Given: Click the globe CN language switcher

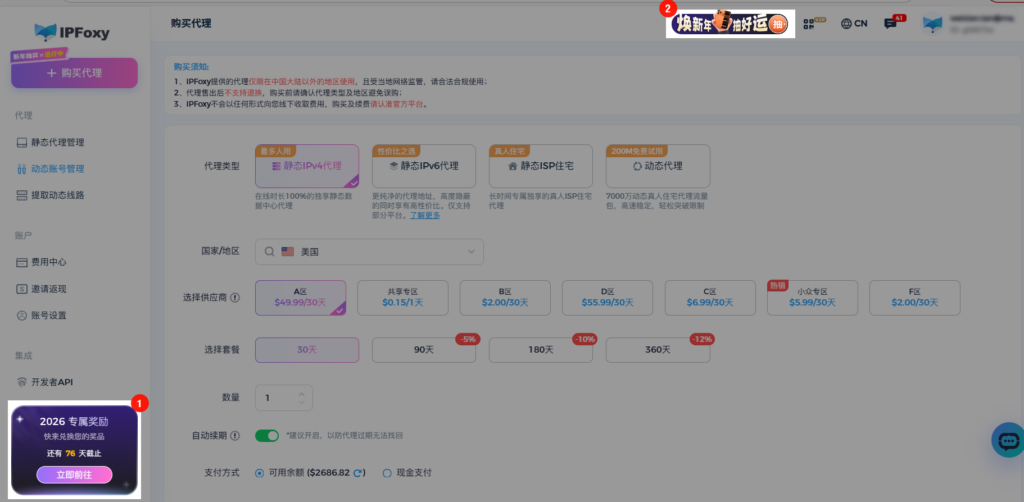Looking at the screenshot, I should 853,23.
